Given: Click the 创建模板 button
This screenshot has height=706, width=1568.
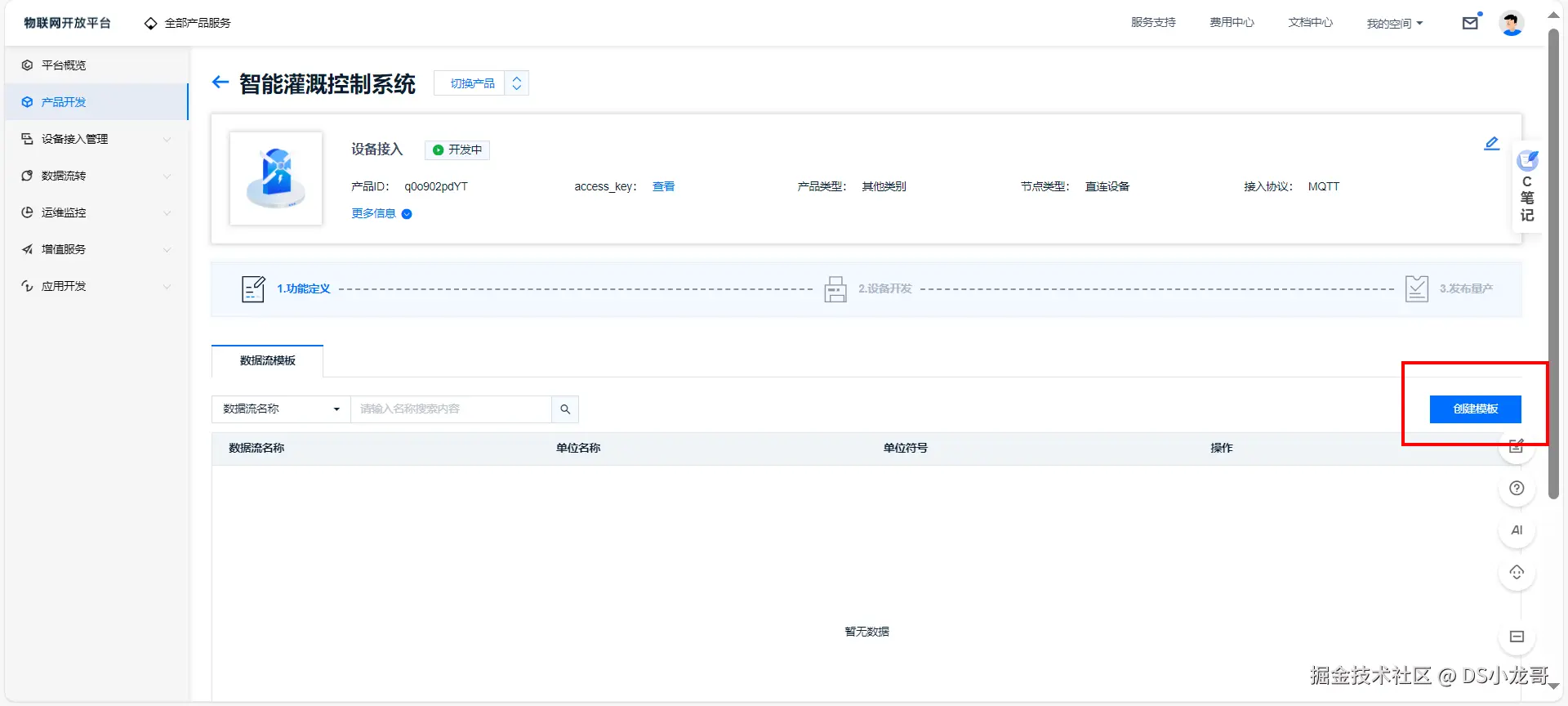Looking at the screenshot, I should (1475, 409).
